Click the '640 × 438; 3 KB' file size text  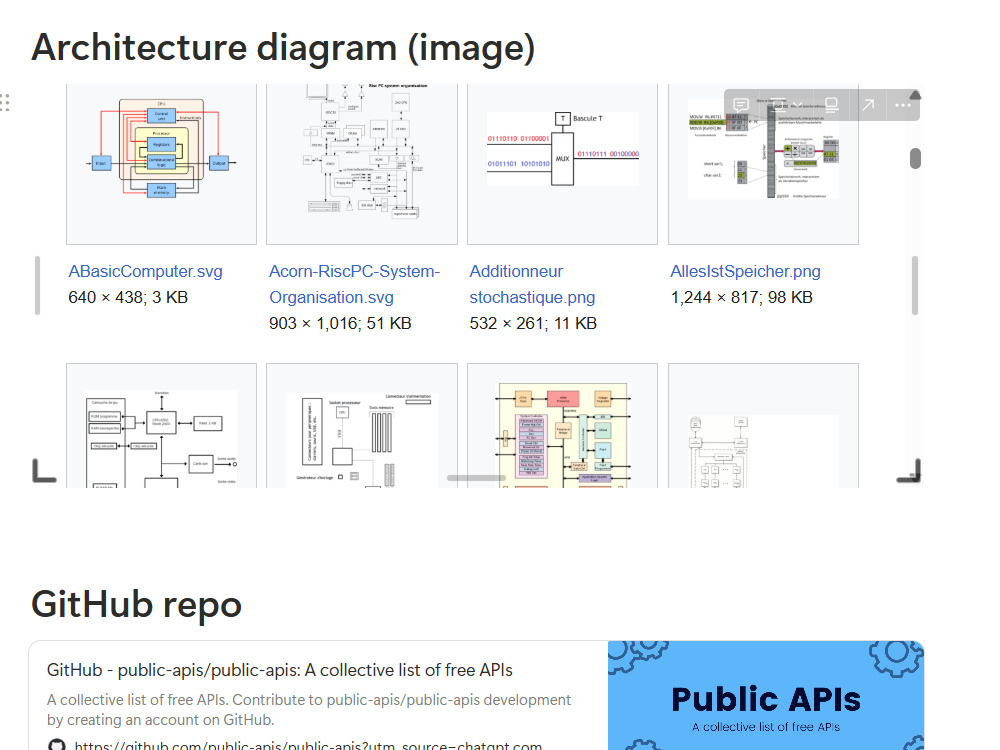pos(128,298)
